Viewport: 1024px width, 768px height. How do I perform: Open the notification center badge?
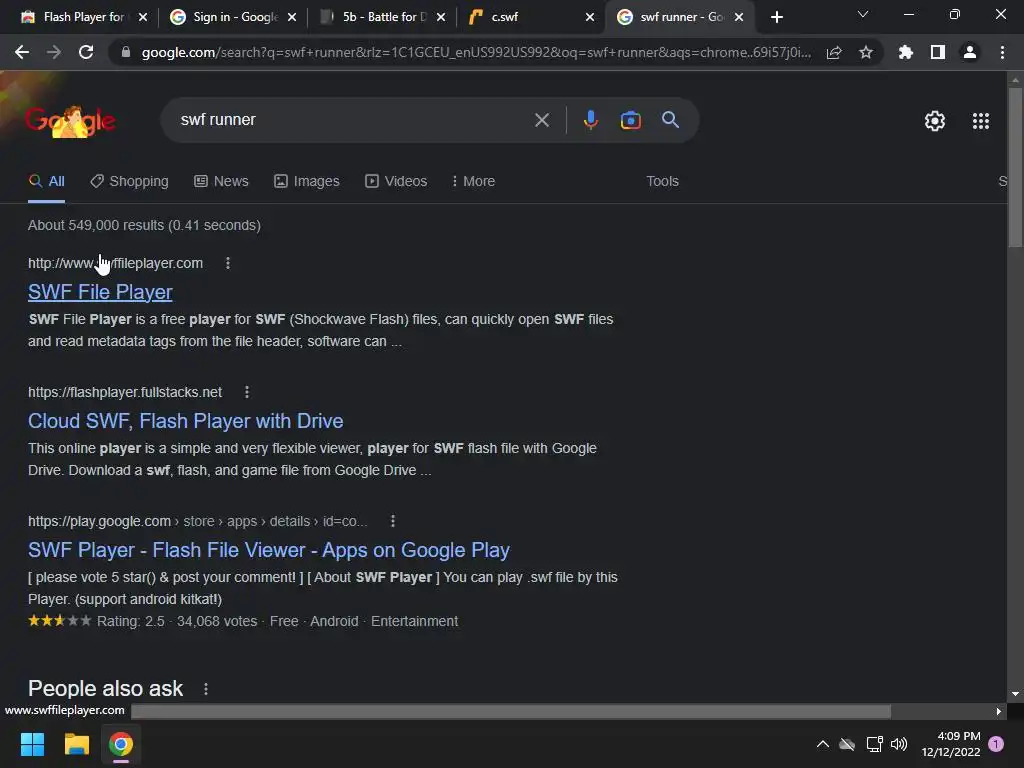[x=996, y=744]
